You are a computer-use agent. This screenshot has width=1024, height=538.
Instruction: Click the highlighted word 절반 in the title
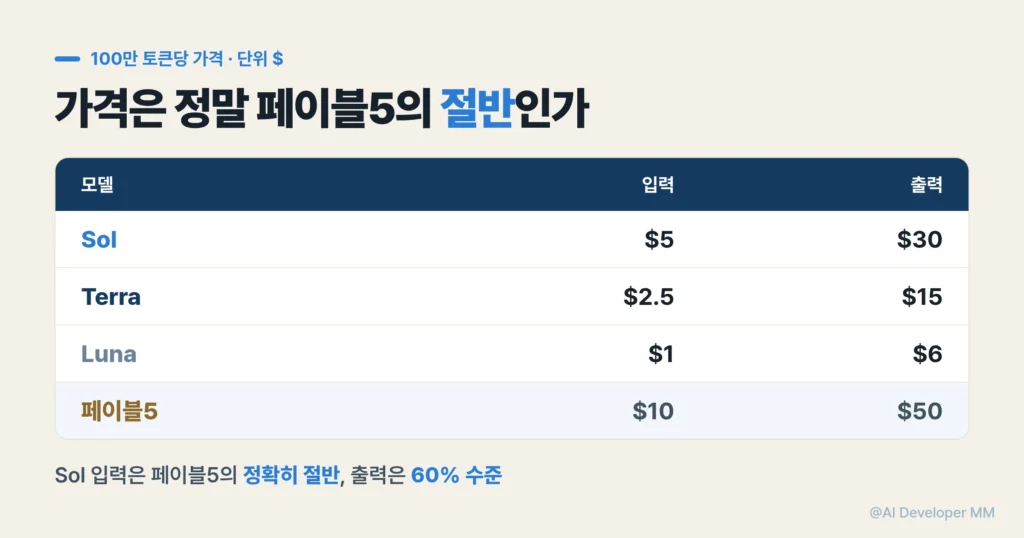pyautogui.click(x=476, y=108)
